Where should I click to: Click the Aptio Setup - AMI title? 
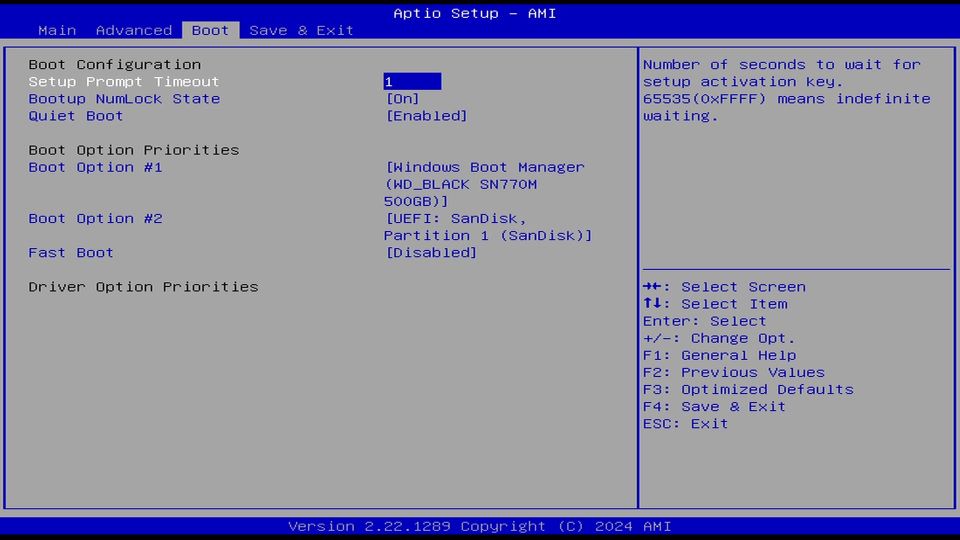click(474, 13)
